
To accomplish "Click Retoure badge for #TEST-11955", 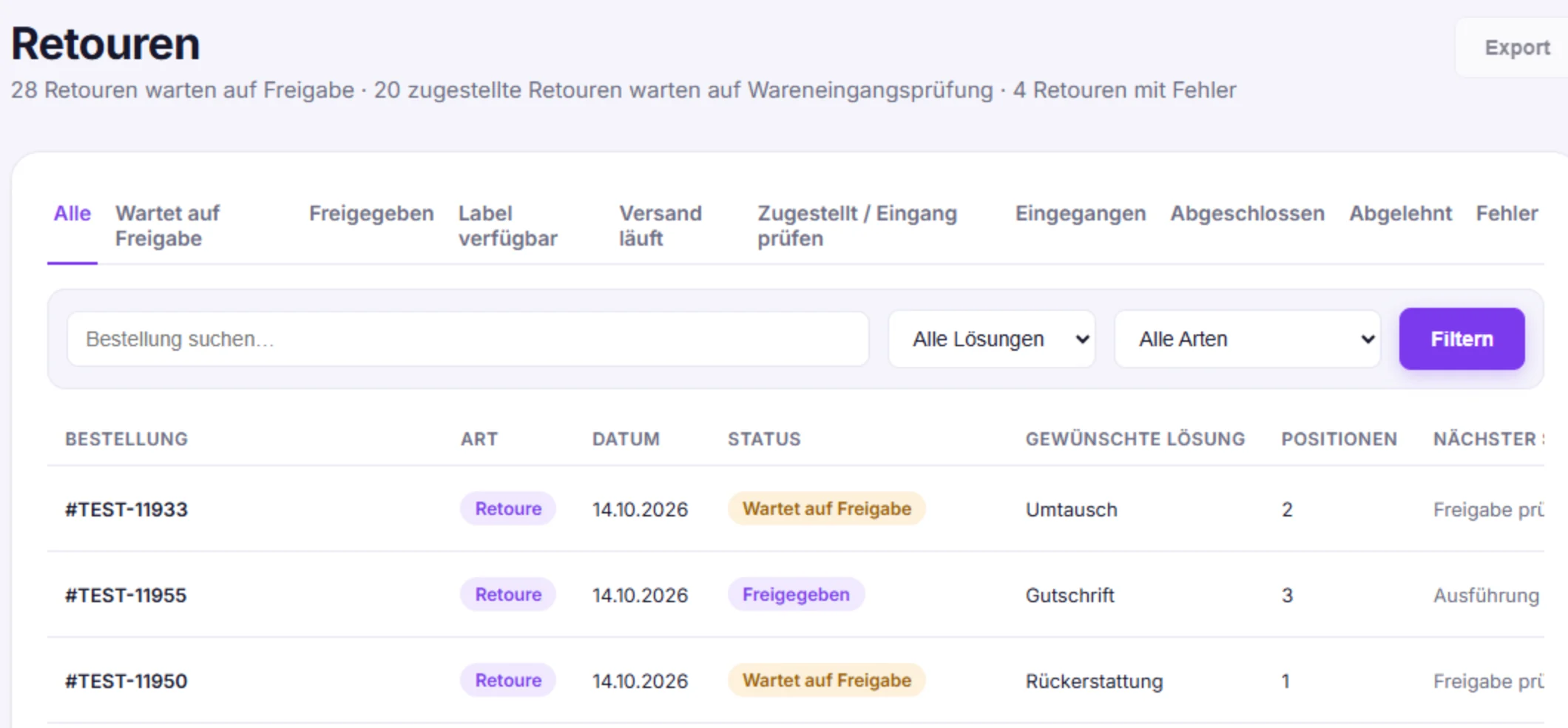I will (x=508, y=595).
